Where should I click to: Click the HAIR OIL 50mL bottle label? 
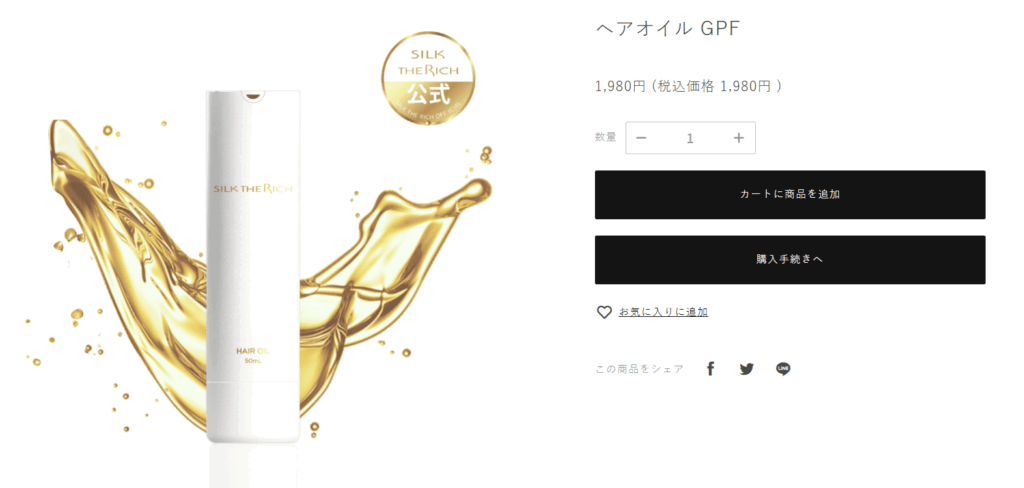tap(253, 355)
